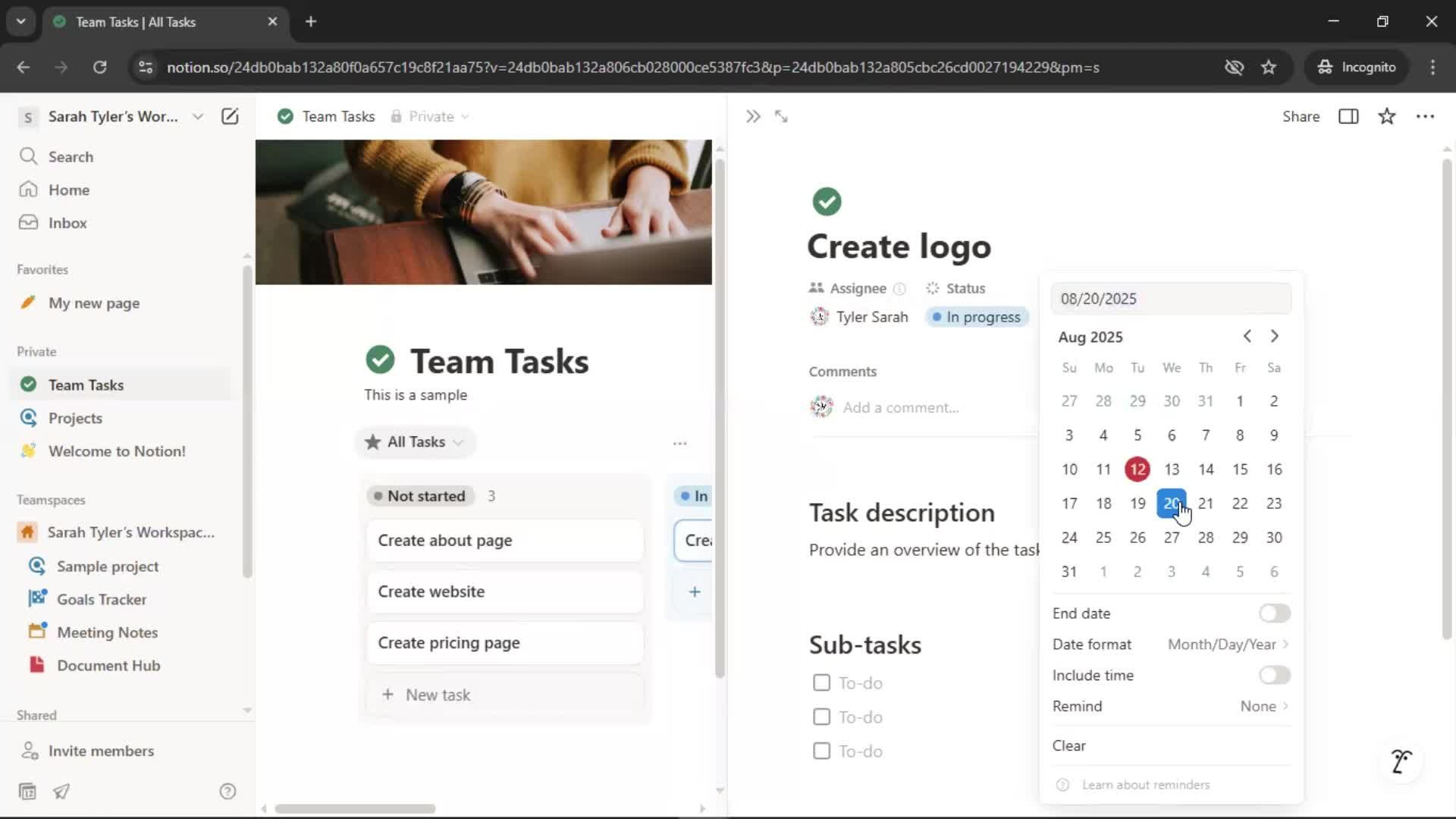1456x819 pixels.
Task: Open Document Hub in the teamspace
Action: click(x=108, y=666)
